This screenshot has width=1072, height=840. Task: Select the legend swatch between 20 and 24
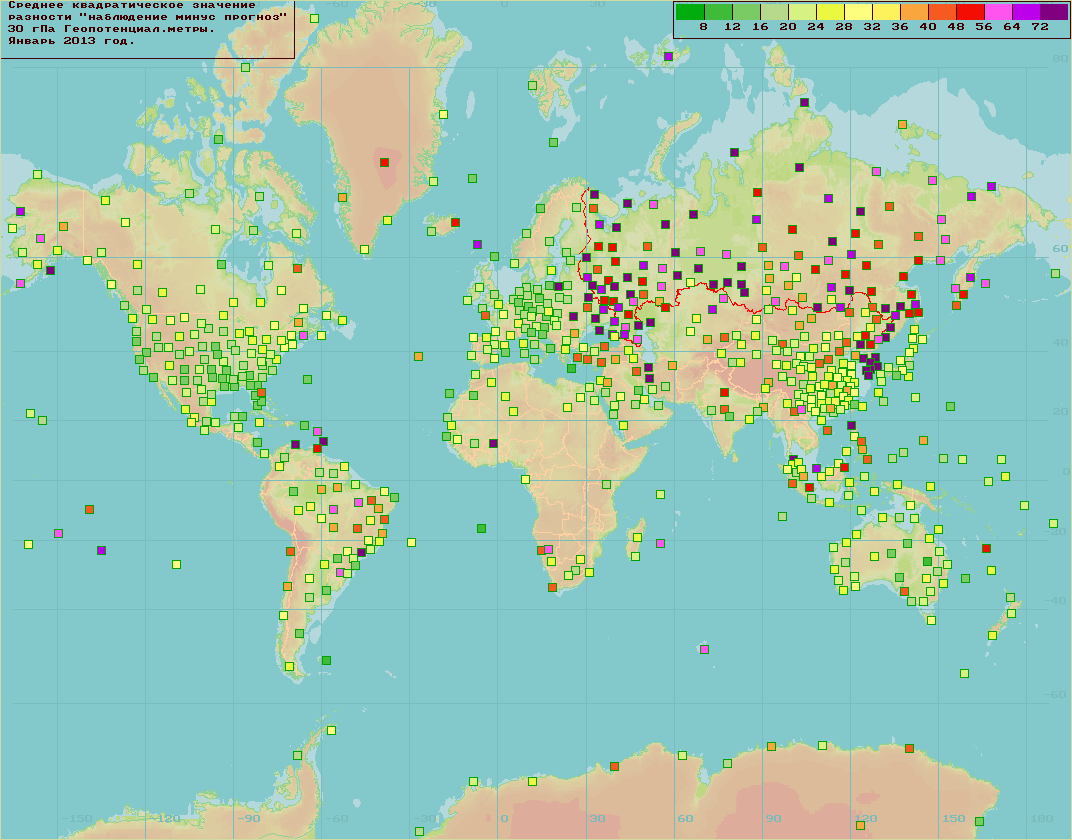click(802, 12)
